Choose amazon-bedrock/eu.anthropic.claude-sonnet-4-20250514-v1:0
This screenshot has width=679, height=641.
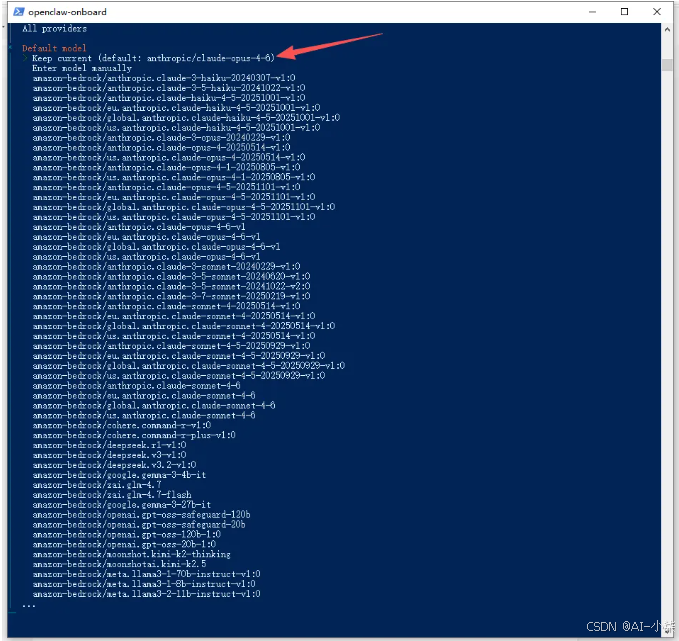(x=174, y=317)
